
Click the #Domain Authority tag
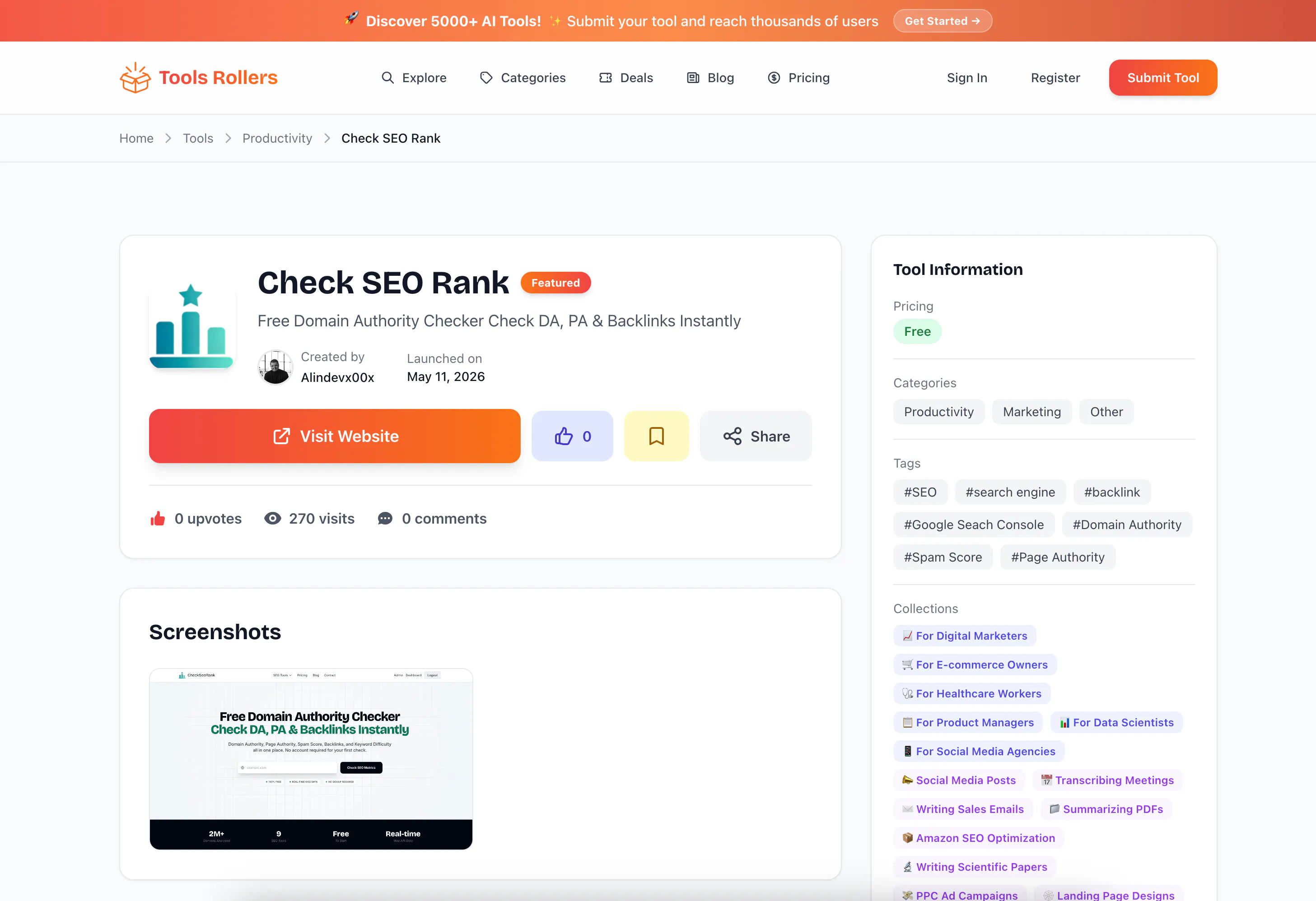pos(1126,525)
